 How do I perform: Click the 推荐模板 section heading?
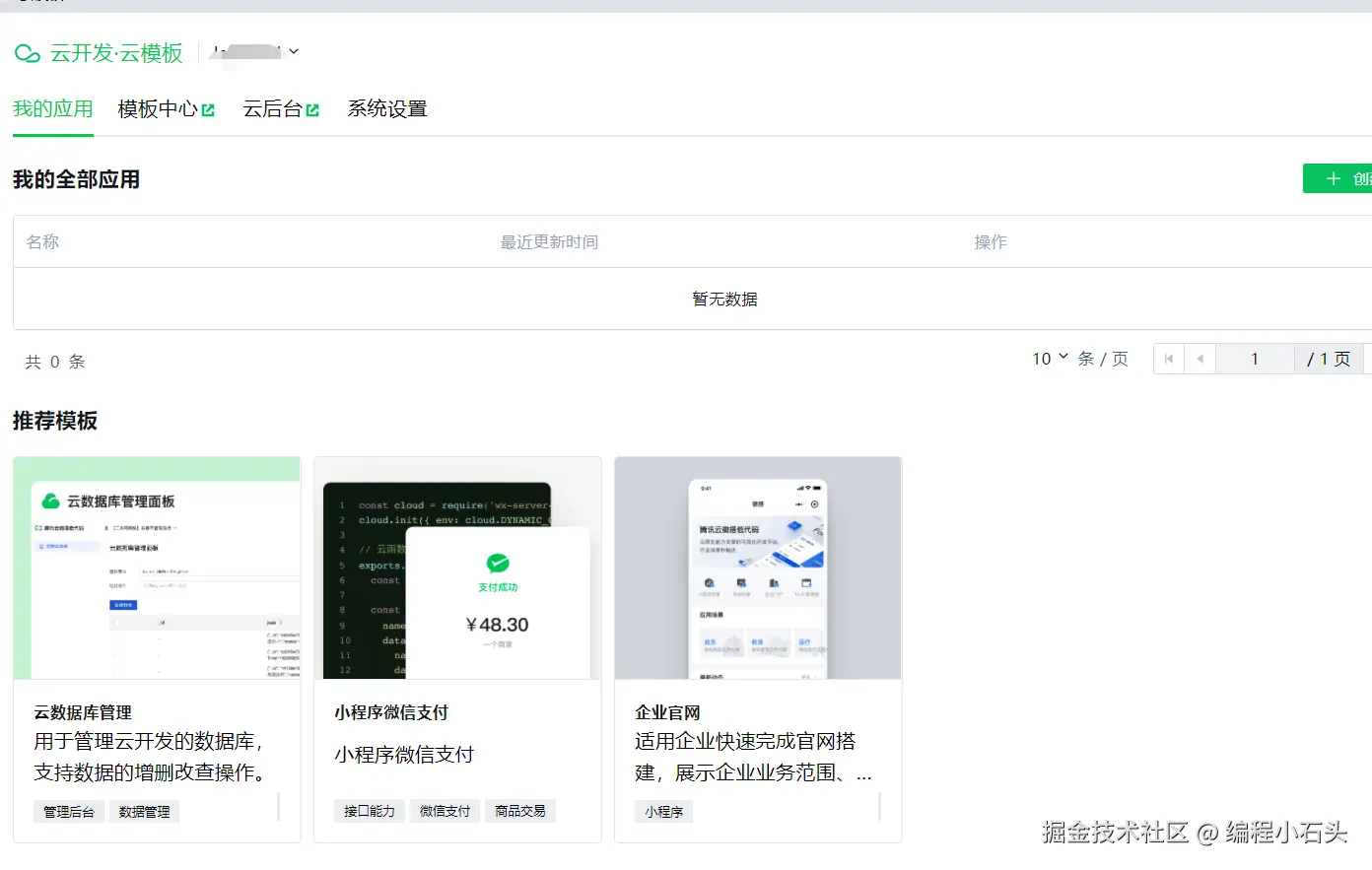coord(55,421)
